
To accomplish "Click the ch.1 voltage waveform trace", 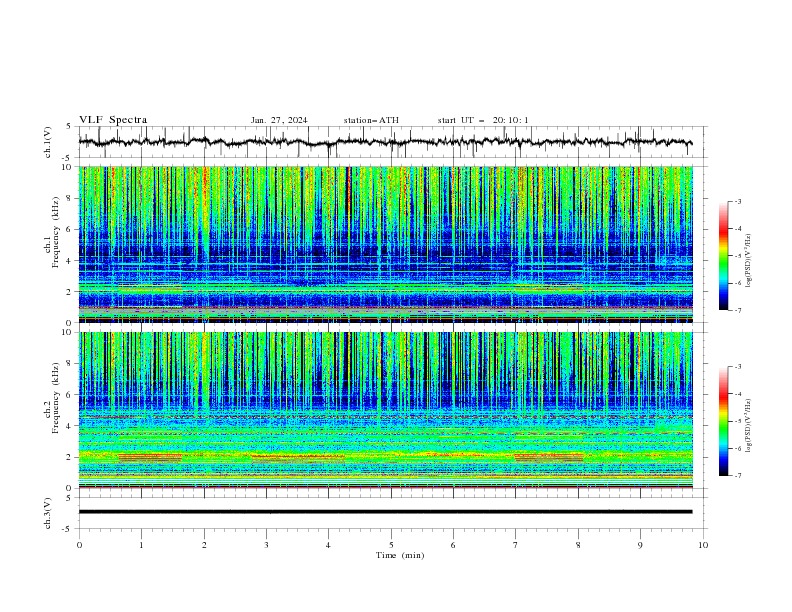I will click(x=385, y=142).
